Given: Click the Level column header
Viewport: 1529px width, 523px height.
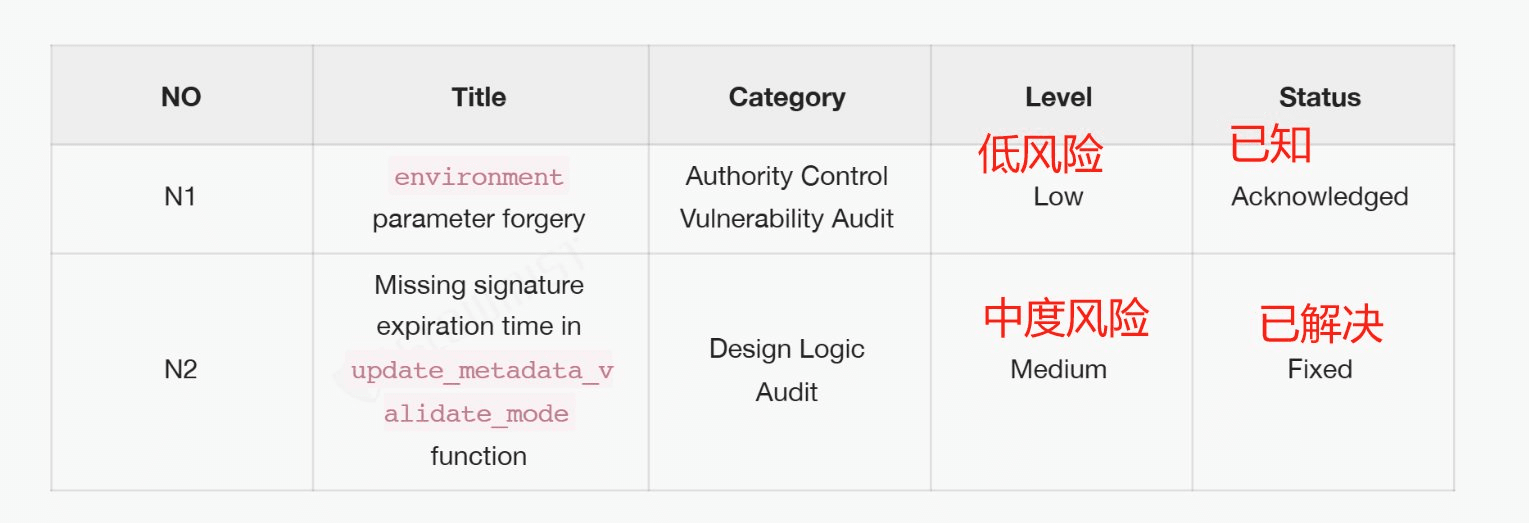Looking at the screenshot, I should coord(1059,97).
